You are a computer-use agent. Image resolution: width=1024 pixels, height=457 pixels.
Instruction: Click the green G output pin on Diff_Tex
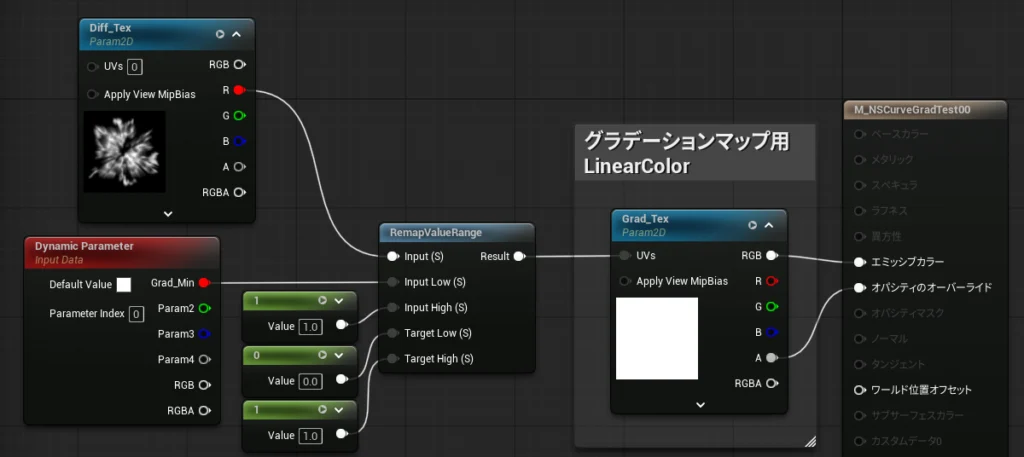(239, 116)
